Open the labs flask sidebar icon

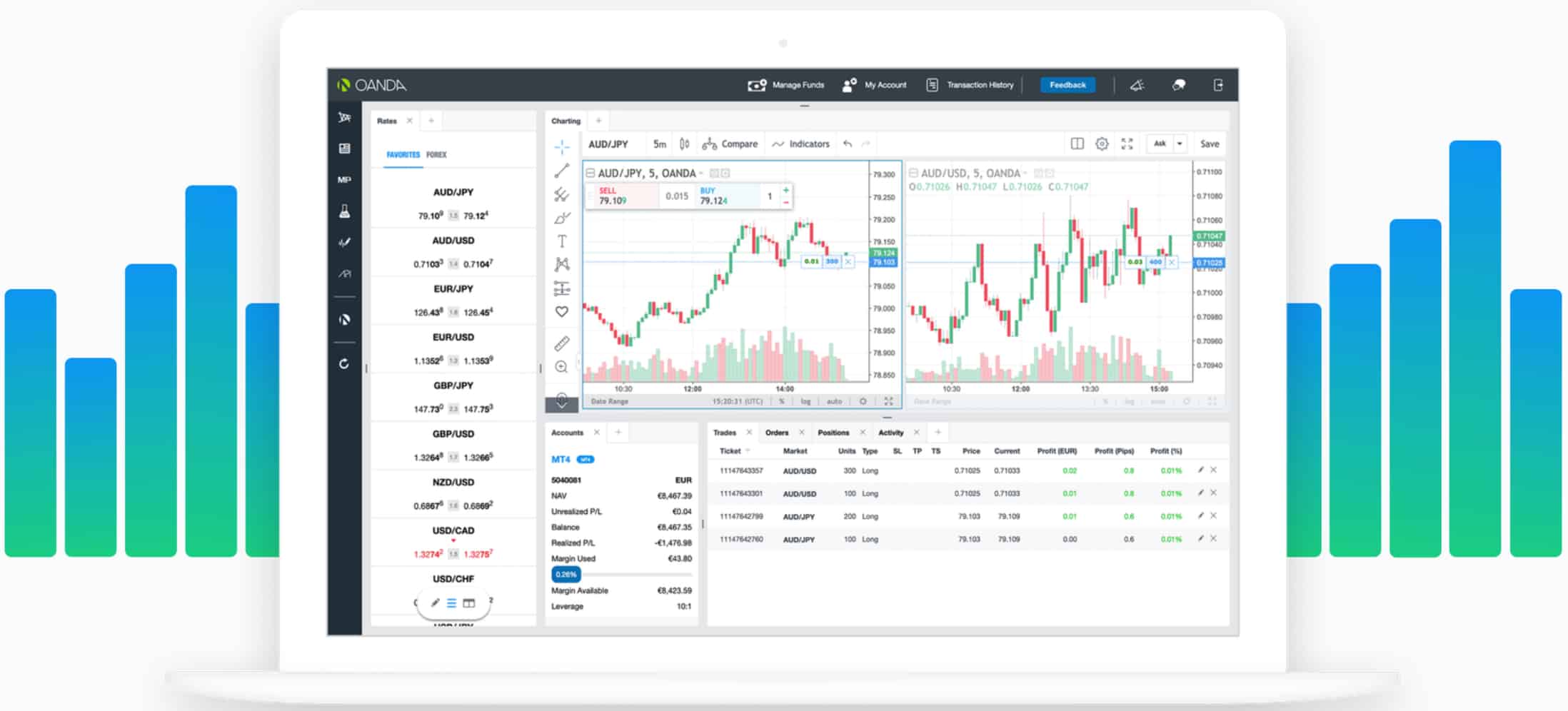coord(344,211)
